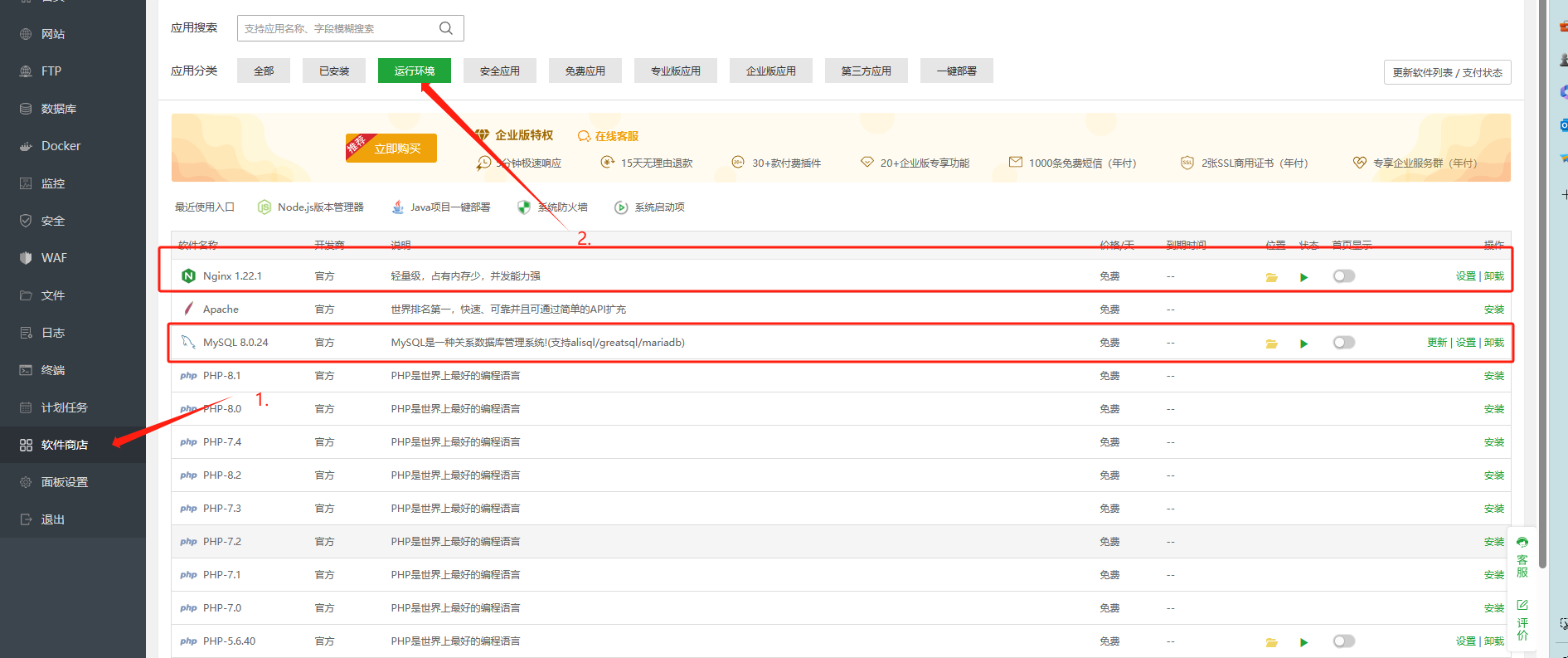Open MySQL 设置 link

pyautogui.click(x=1466, y=342)
